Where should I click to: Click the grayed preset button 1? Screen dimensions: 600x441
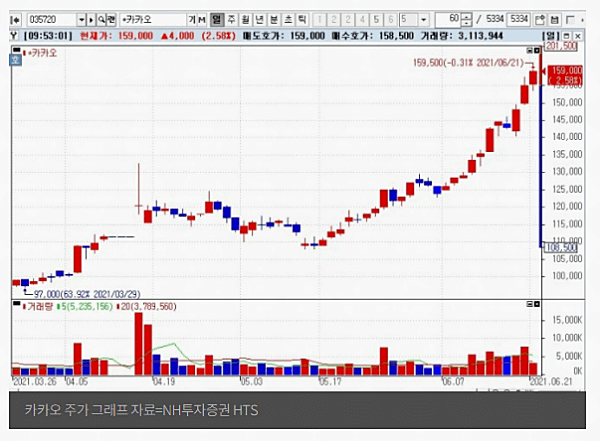click(x=319, y=20)
